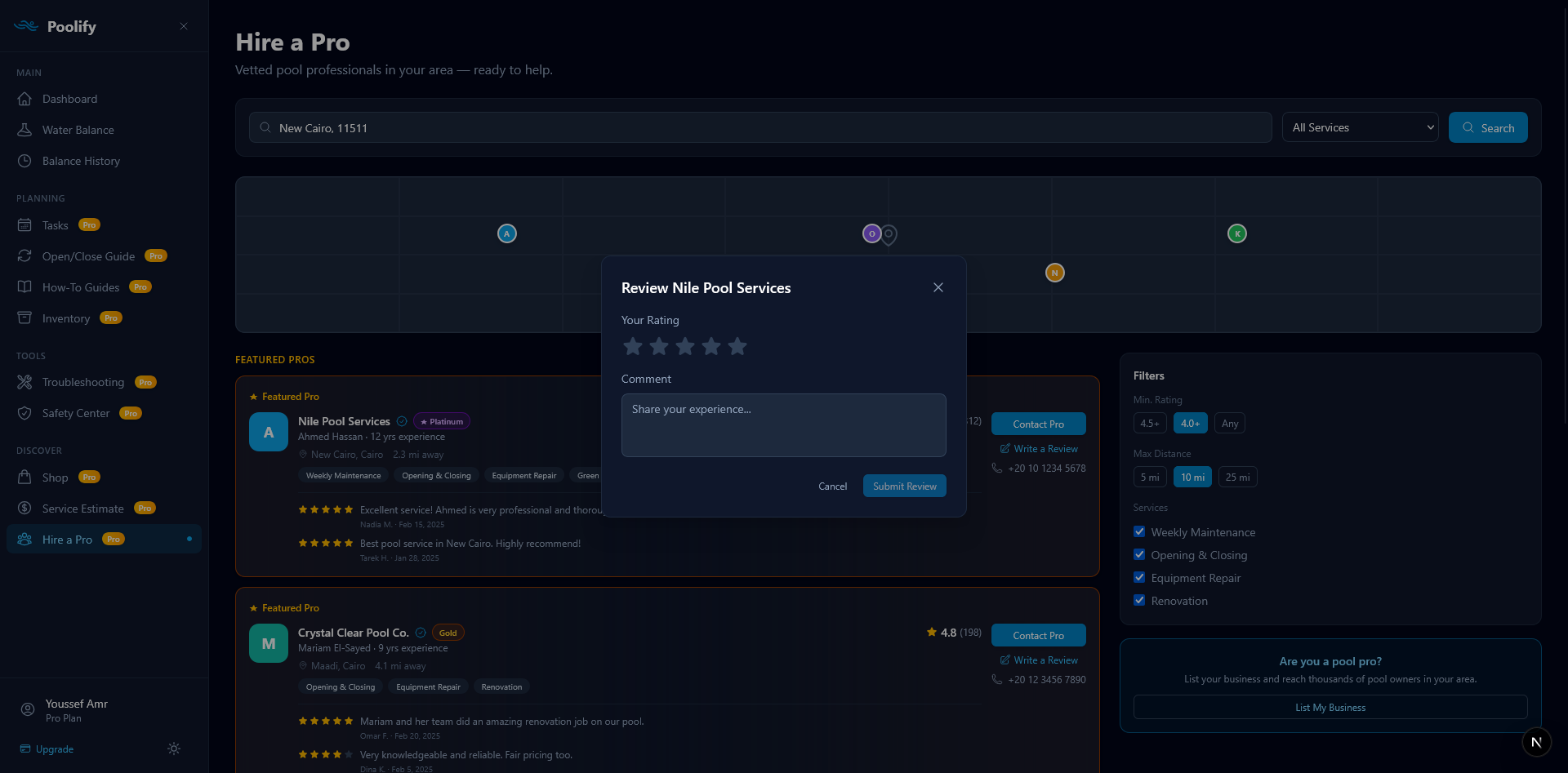Viewport: 1568px width, 773px height.
Task: Select 4.0+ minimum rating filter
Action: click(x=1191, y=423)
